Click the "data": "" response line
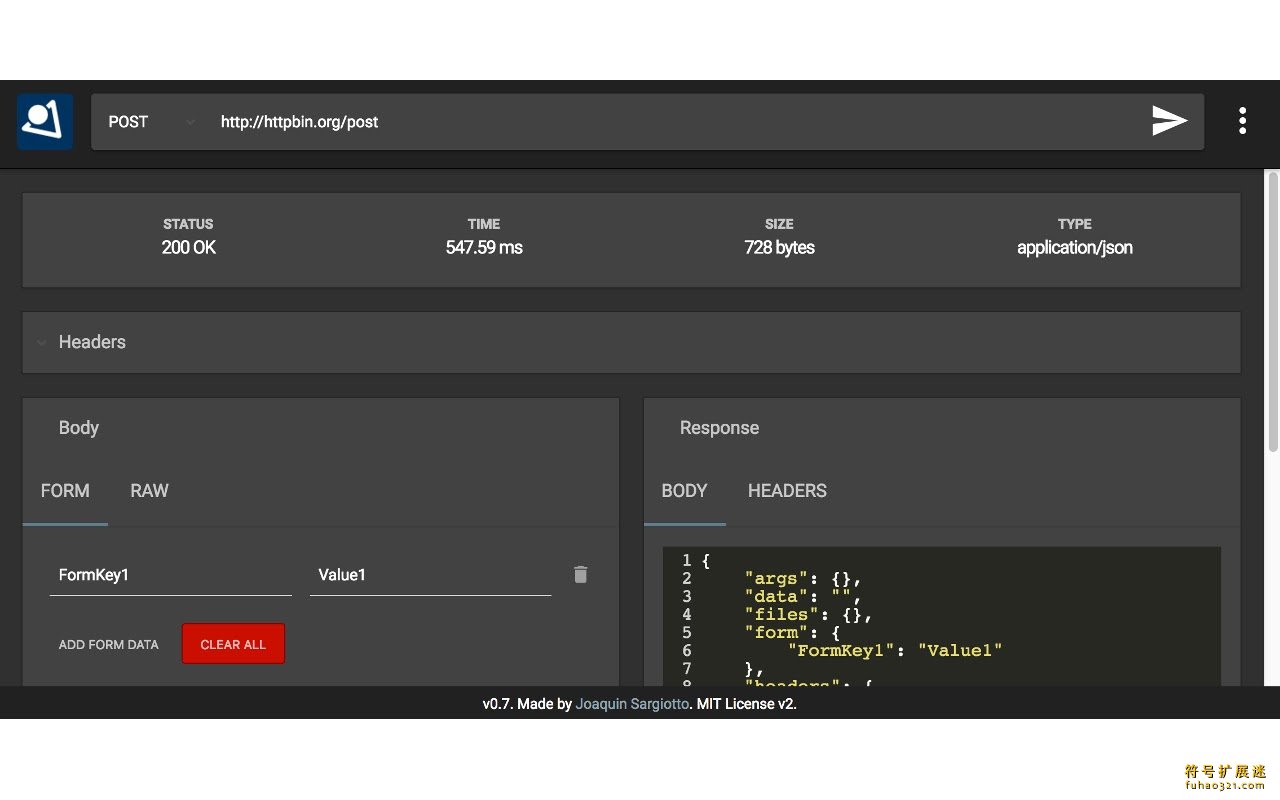This screenshot has width=1280, height=800. (x=803, y=597)
